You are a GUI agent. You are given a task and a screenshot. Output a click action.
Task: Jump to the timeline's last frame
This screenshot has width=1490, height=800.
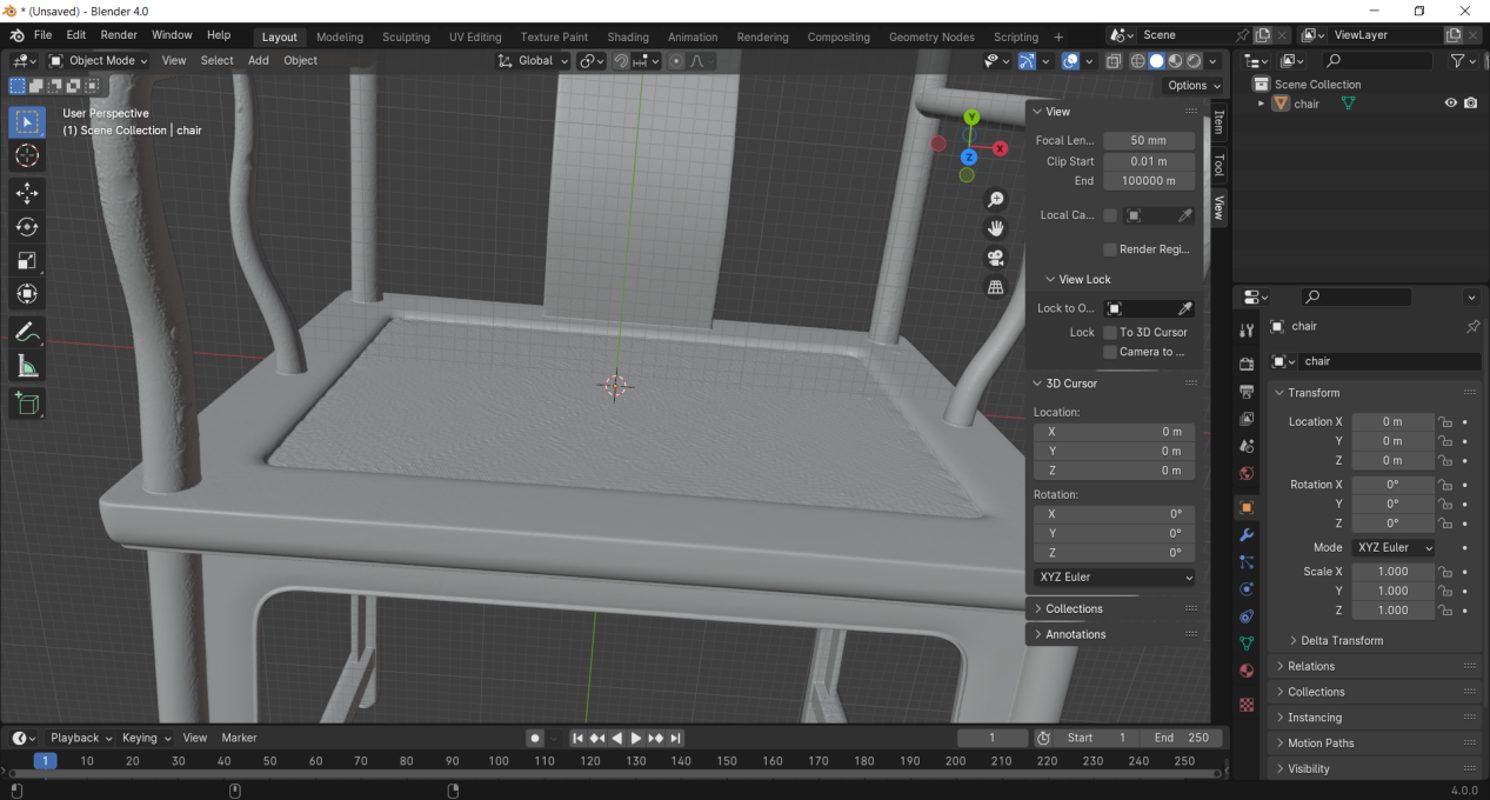676,738
